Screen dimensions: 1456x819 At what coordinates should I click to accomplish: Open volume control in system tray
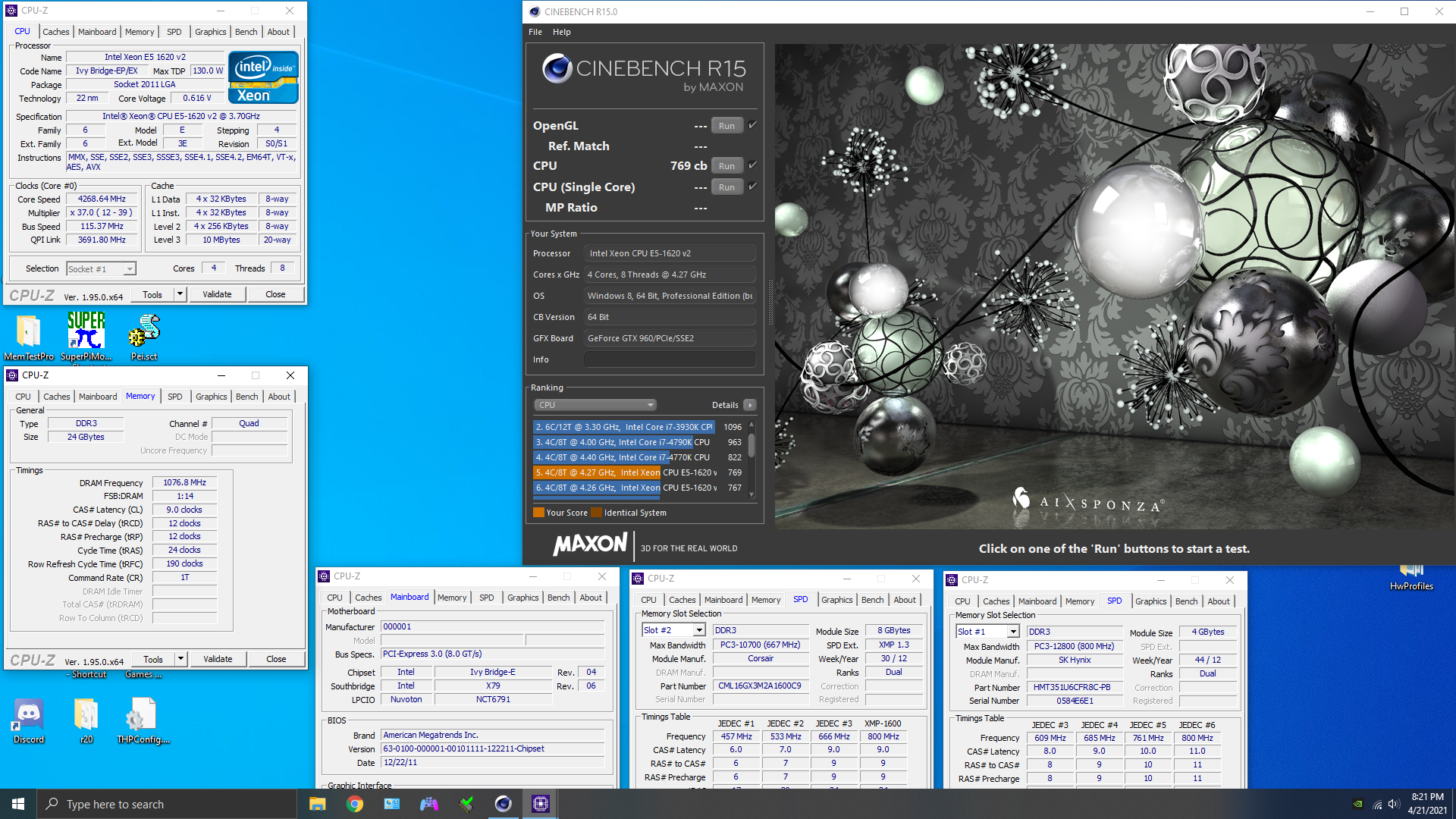(x=1393, y=805)
